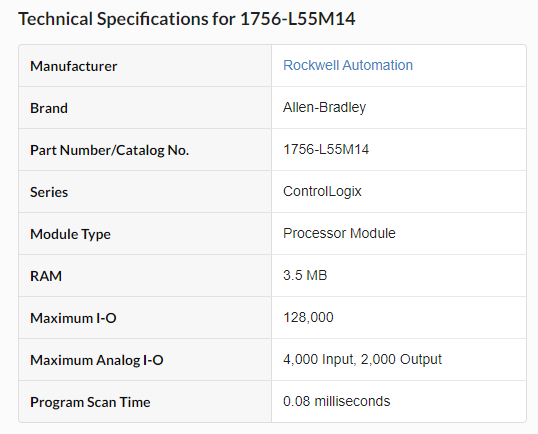
Task: Select the 0.08 milliseconds value
Action: tap(337, 401)
